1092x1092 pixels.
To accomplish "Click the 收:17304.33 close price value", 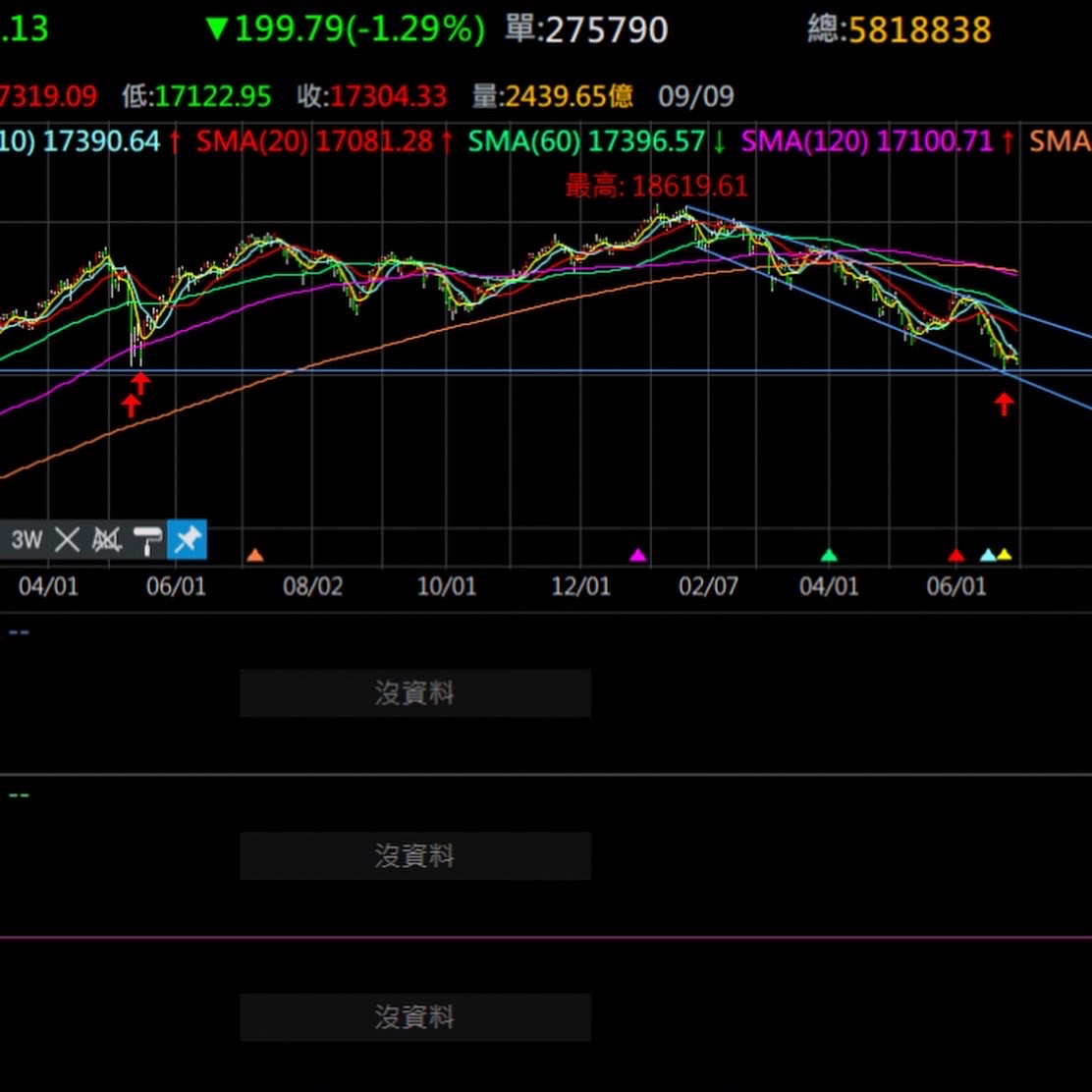I will coord(372,96).
